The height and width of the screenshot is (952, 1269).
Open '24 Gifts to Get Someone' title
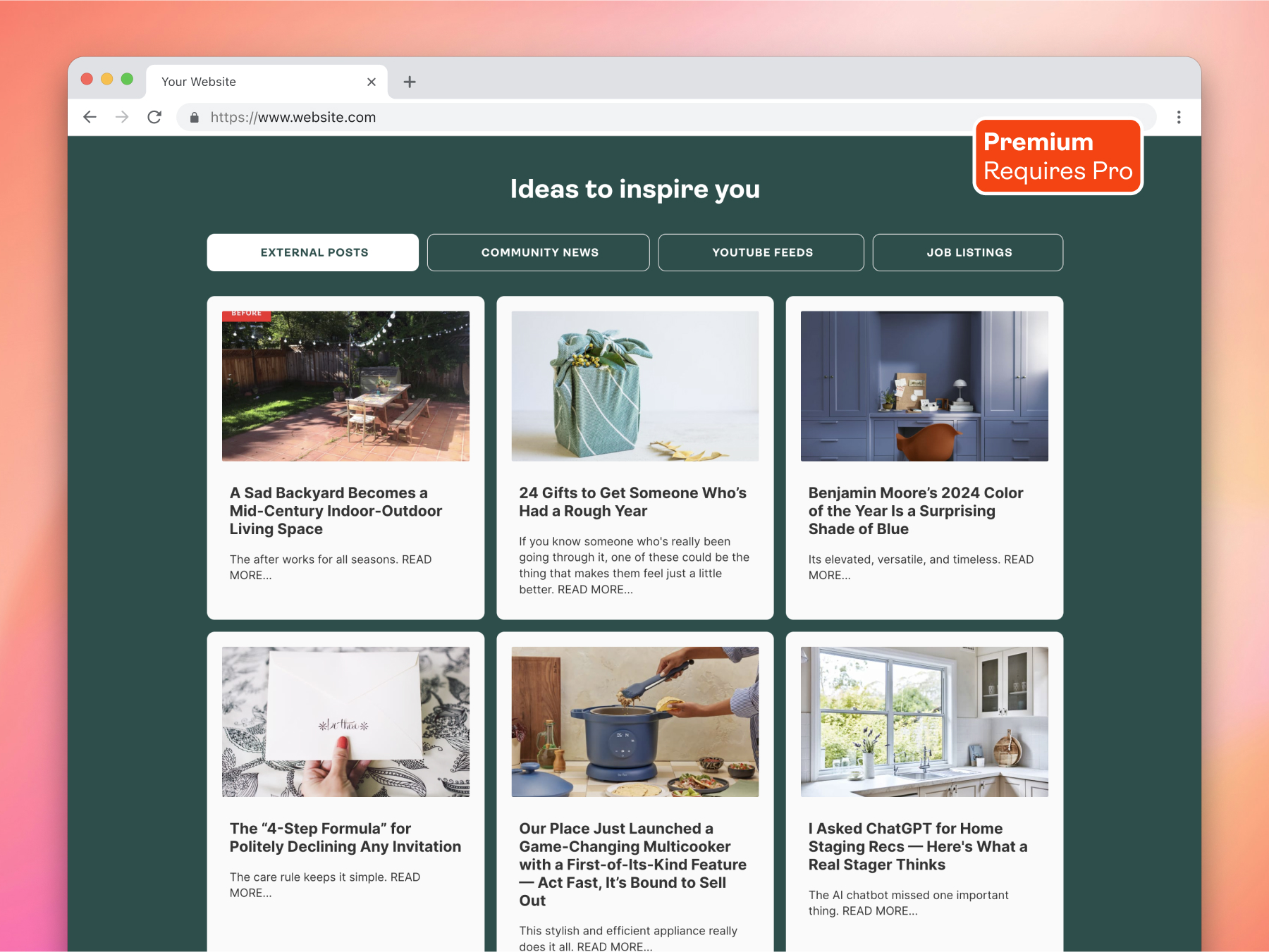click(633, 502)
